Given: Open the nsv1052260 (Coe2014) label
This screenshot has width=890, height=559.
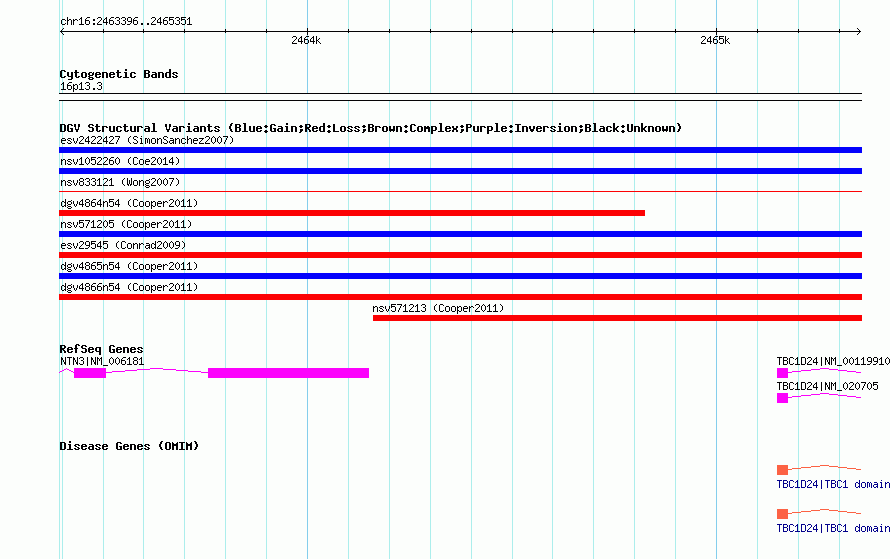Looking at the screenshot, I should (x=120, y=161).
